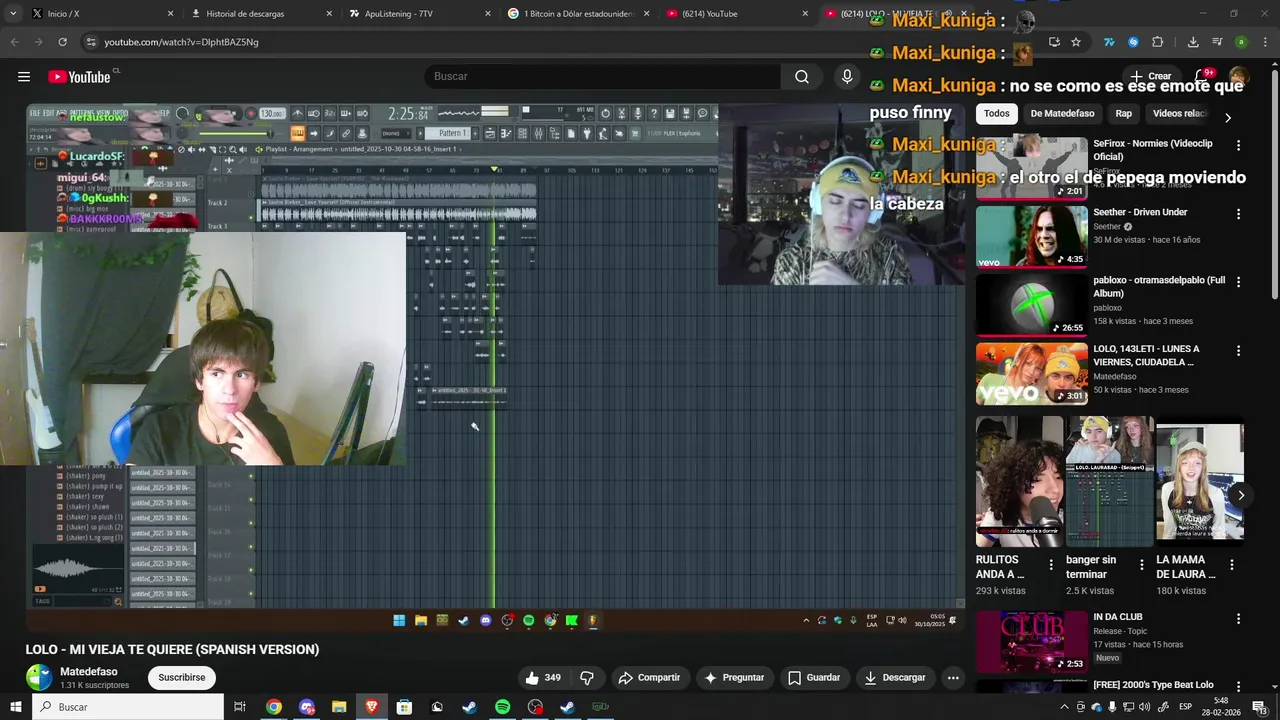The height and width of the screenshot is (720, 1280).
Task: Open browser downloads icon
Action: (1193, 42)
